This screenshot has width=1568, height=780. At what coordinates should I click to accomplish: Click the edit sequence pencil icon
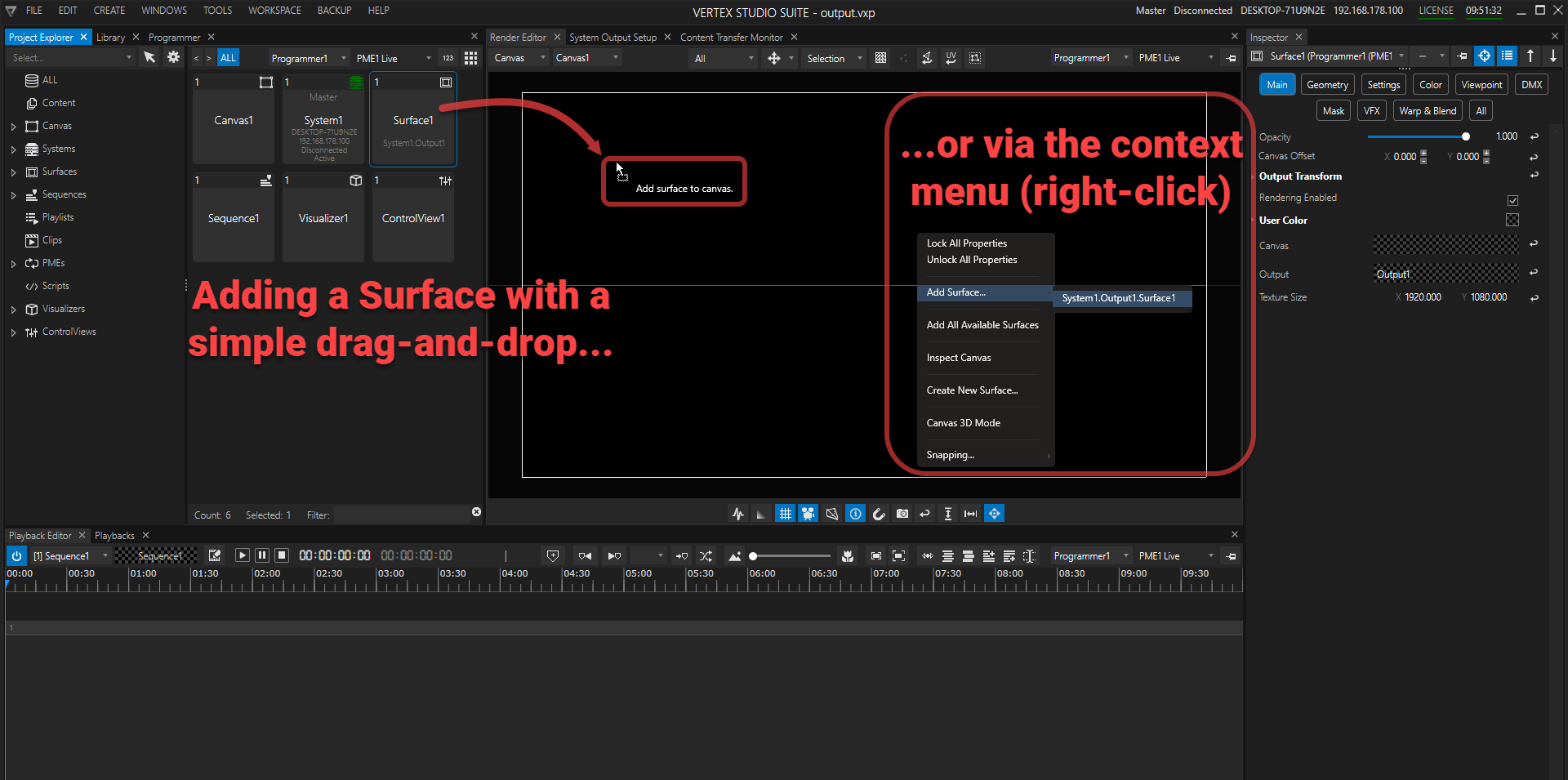point(215,555)
